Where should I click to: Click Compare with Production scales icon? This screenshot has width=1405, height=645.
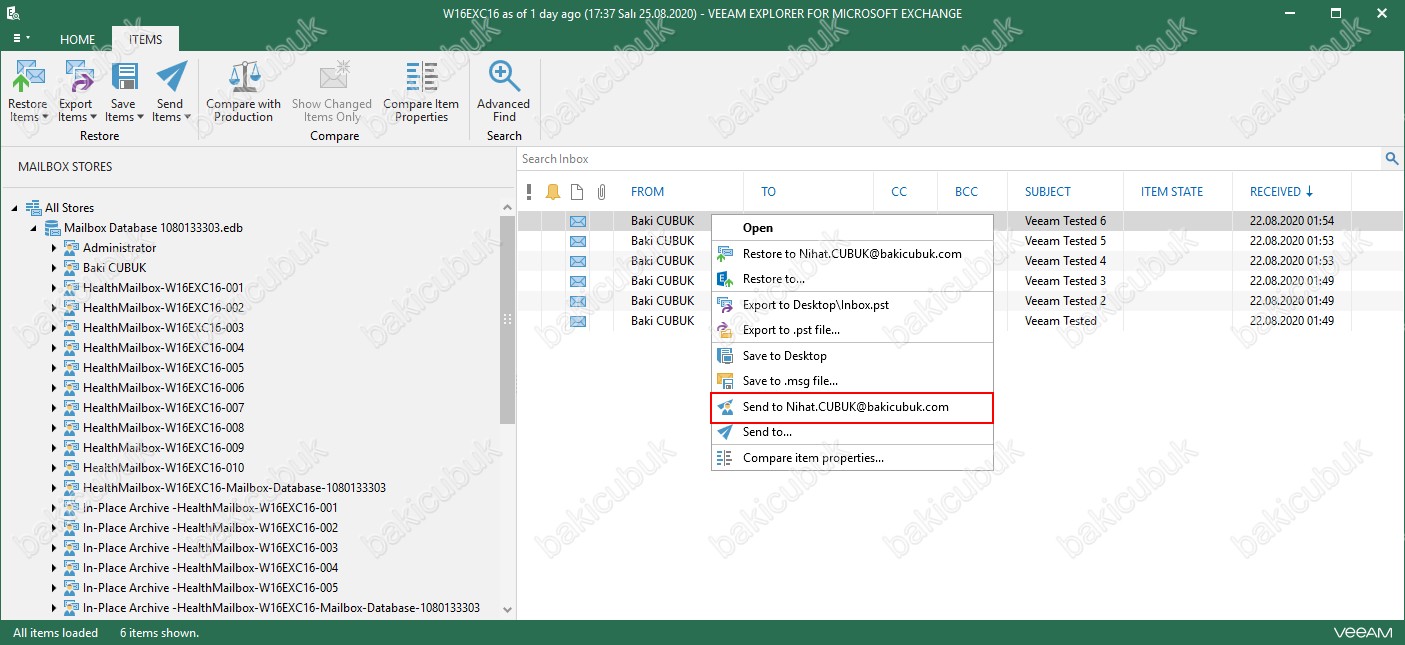coord(244,76)
